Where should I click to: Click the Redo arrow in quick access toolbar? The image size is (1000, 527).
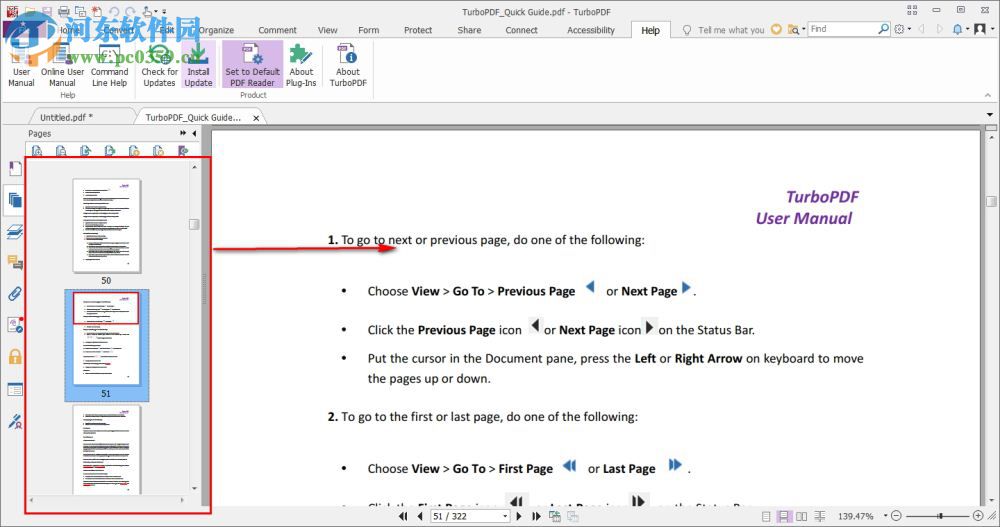tap(129, 11)
